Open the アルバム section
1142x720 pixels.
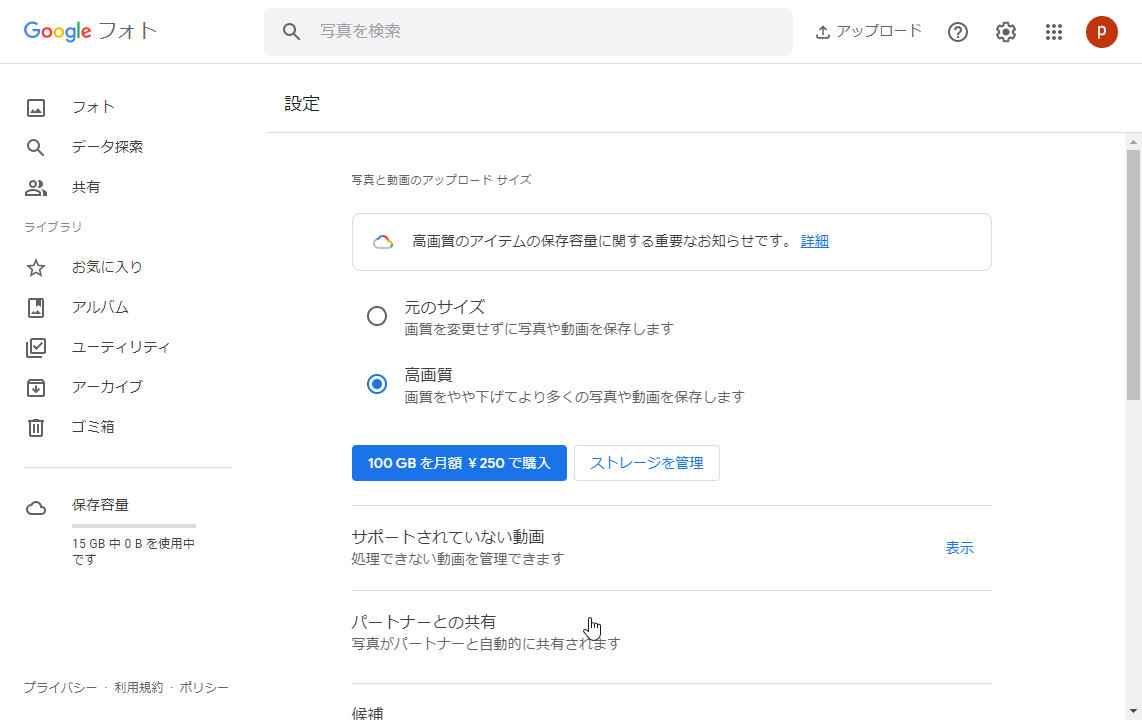tap(101, 307)
